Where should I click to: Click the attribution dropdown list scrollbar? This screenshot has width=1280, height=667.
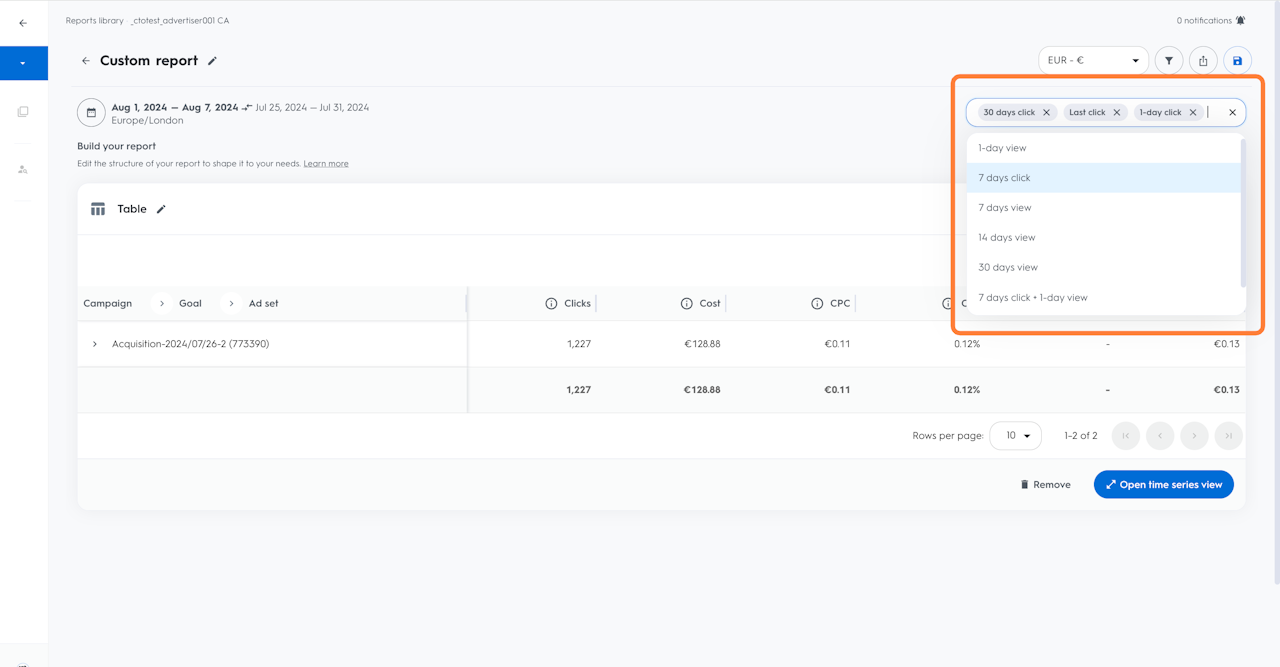(x=1243, y=212)
